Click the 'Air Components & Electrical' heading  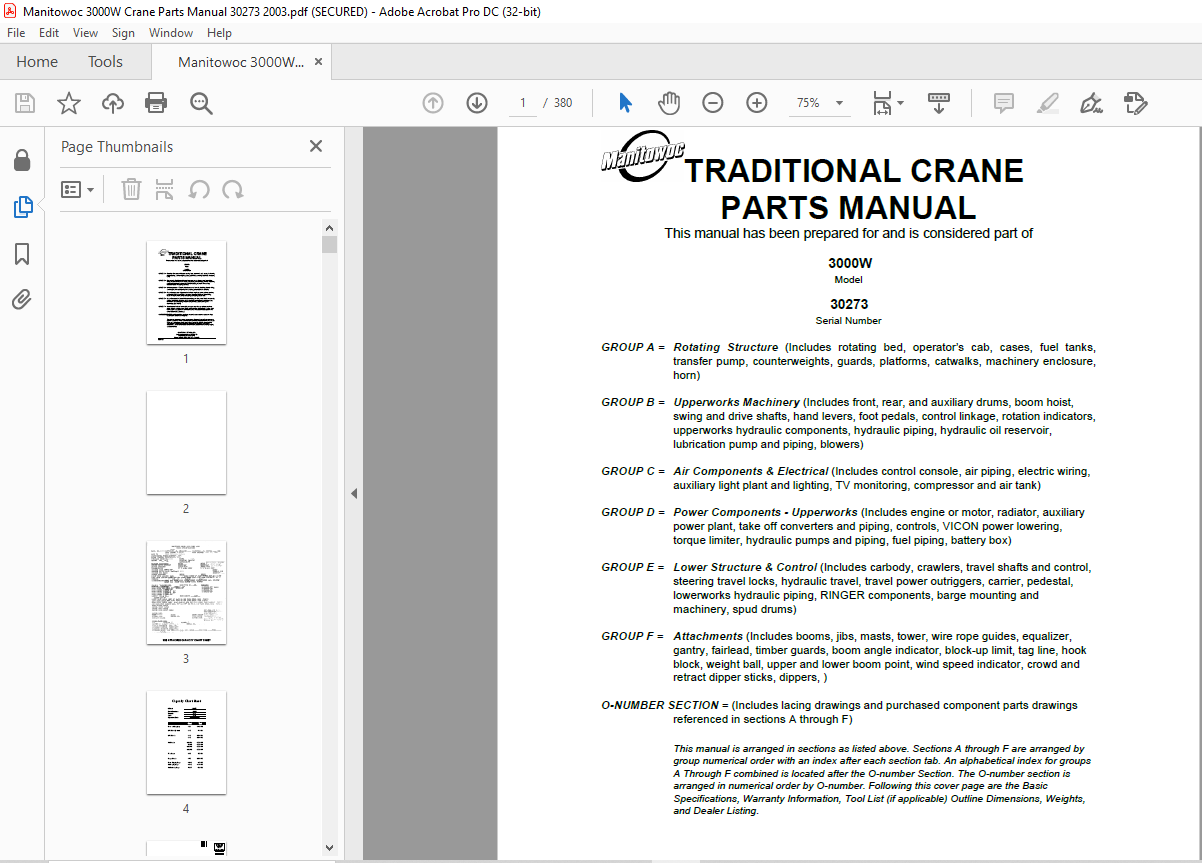[x=751, y=471]
